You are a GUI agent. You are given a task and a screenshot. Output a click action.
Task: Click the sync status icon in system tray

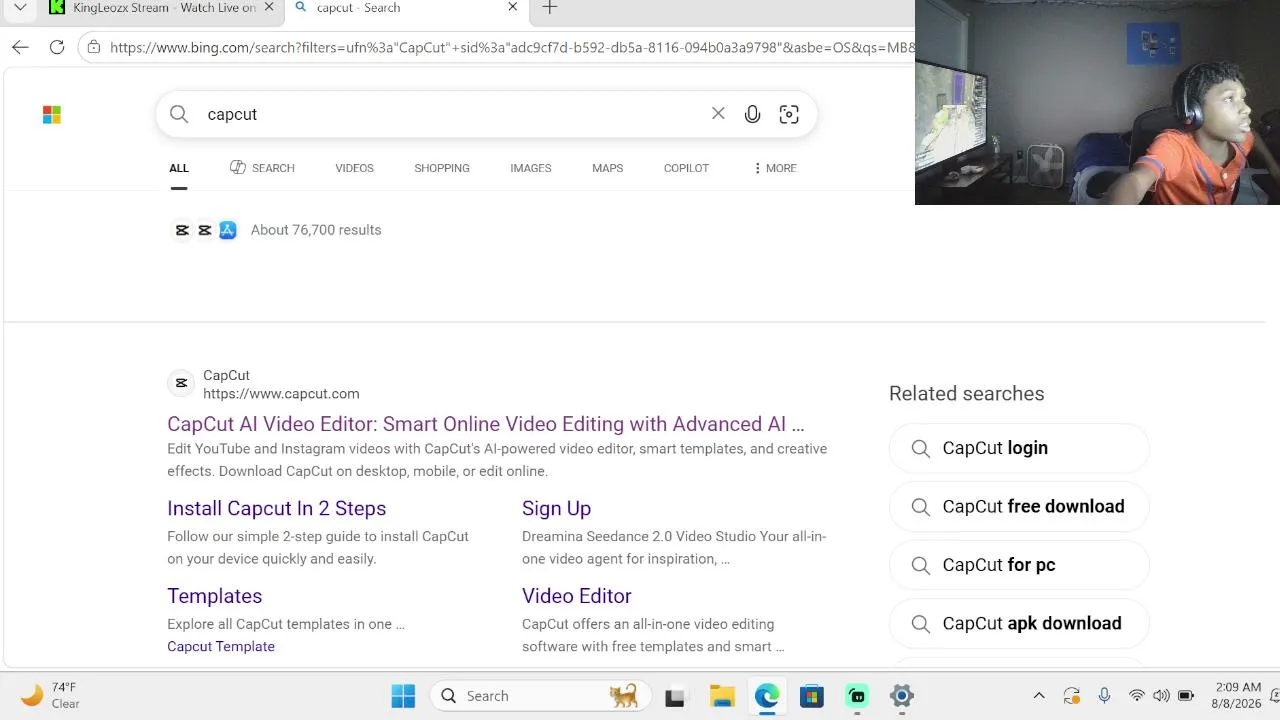click(1071, 696)
